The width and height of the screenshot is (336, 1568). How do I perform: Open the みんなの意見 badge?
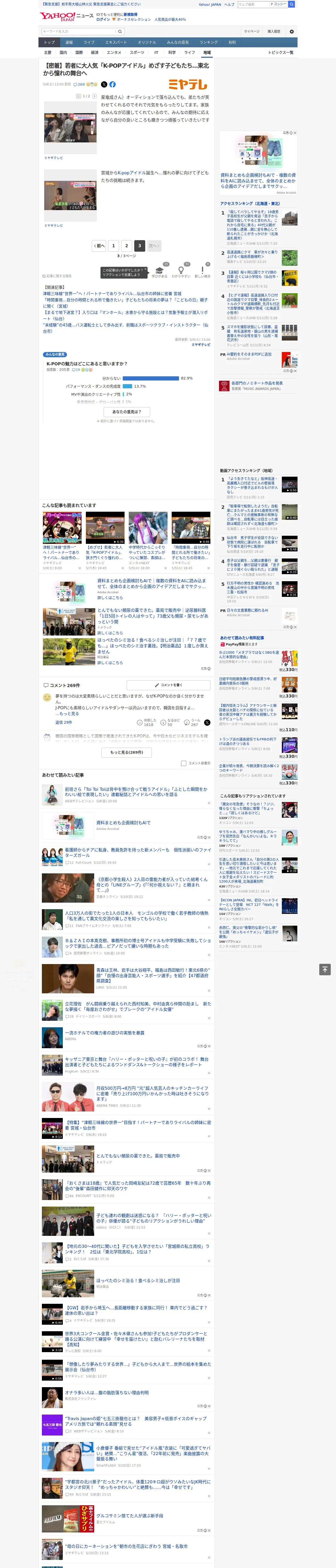click(x=55, y=354)
